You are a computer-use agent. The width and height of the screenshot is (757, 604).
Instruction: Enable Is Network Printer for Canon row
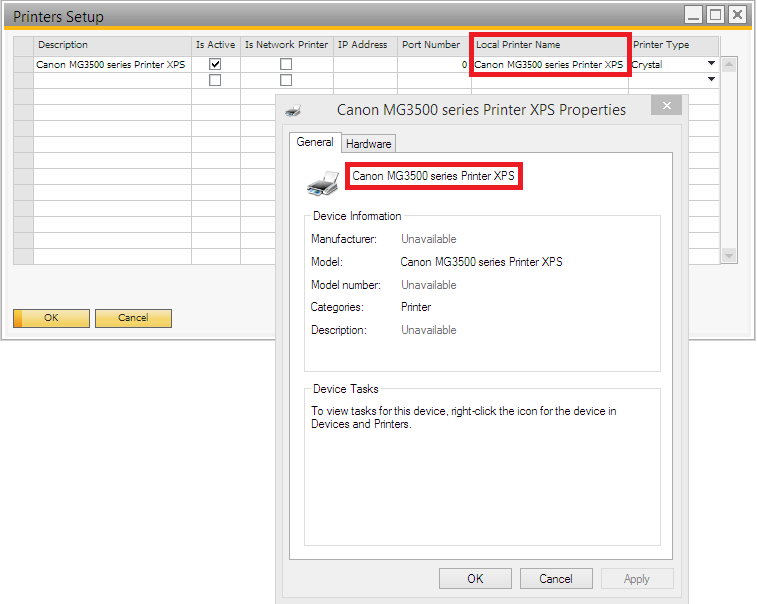[x=286, y=64]
